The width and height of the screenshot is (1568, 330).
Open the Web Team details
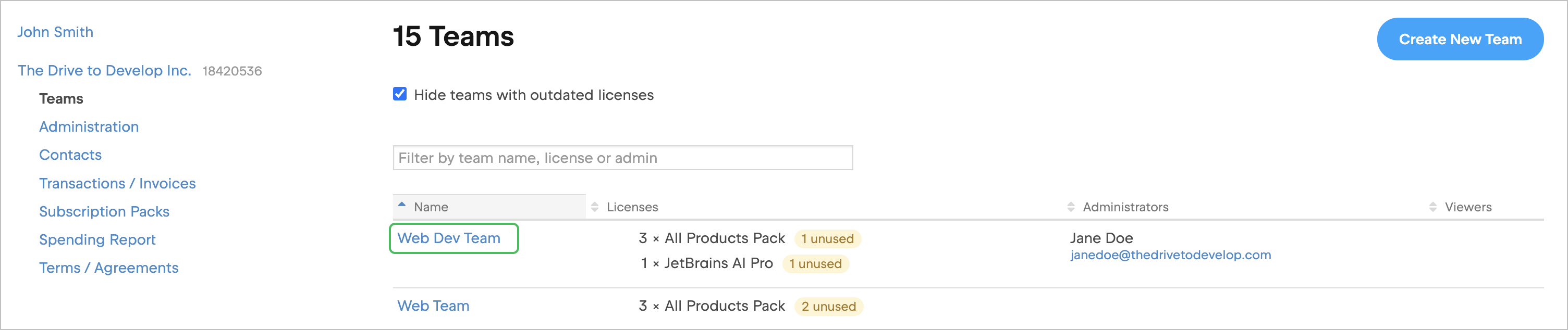point(433,306)
